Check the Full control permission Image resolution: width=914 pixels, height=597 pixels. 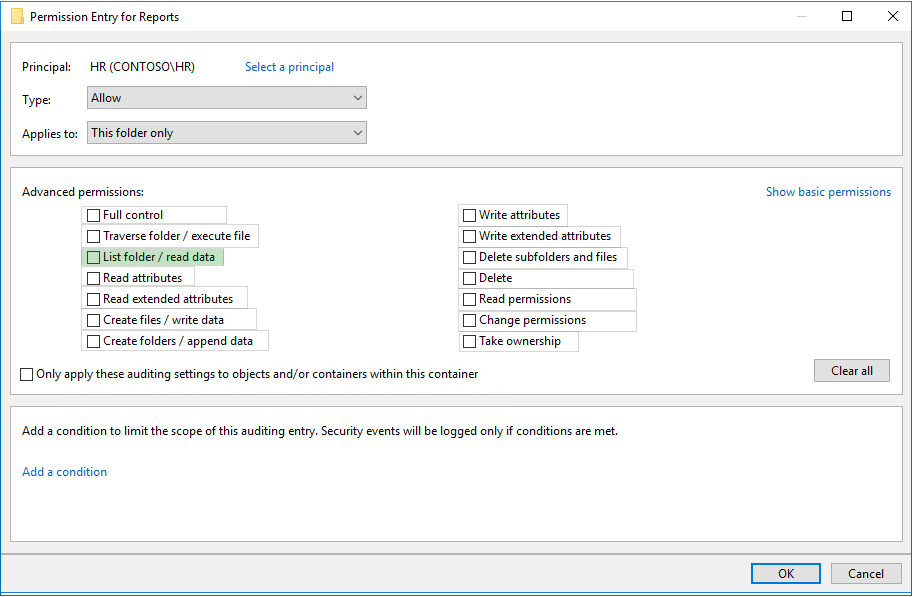(93, 215)
